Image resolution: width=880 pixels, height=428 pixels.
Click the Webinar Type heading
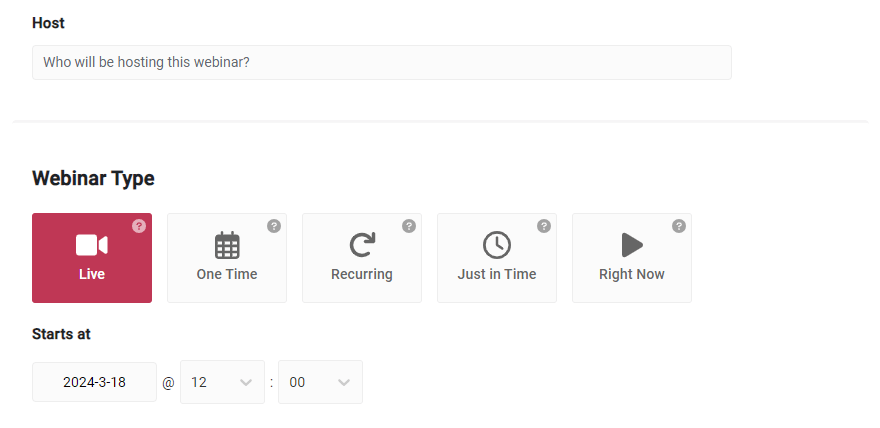(93, 178)
